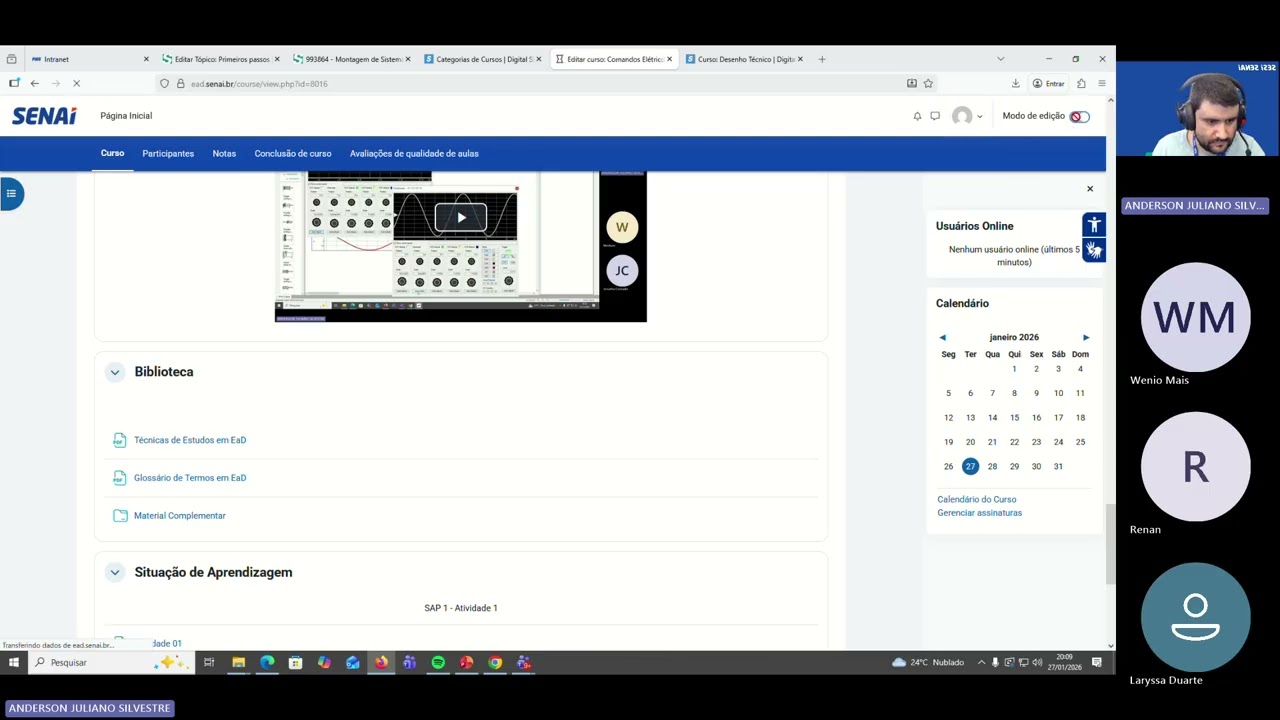Click the browser back arrow

pos(34,84)
